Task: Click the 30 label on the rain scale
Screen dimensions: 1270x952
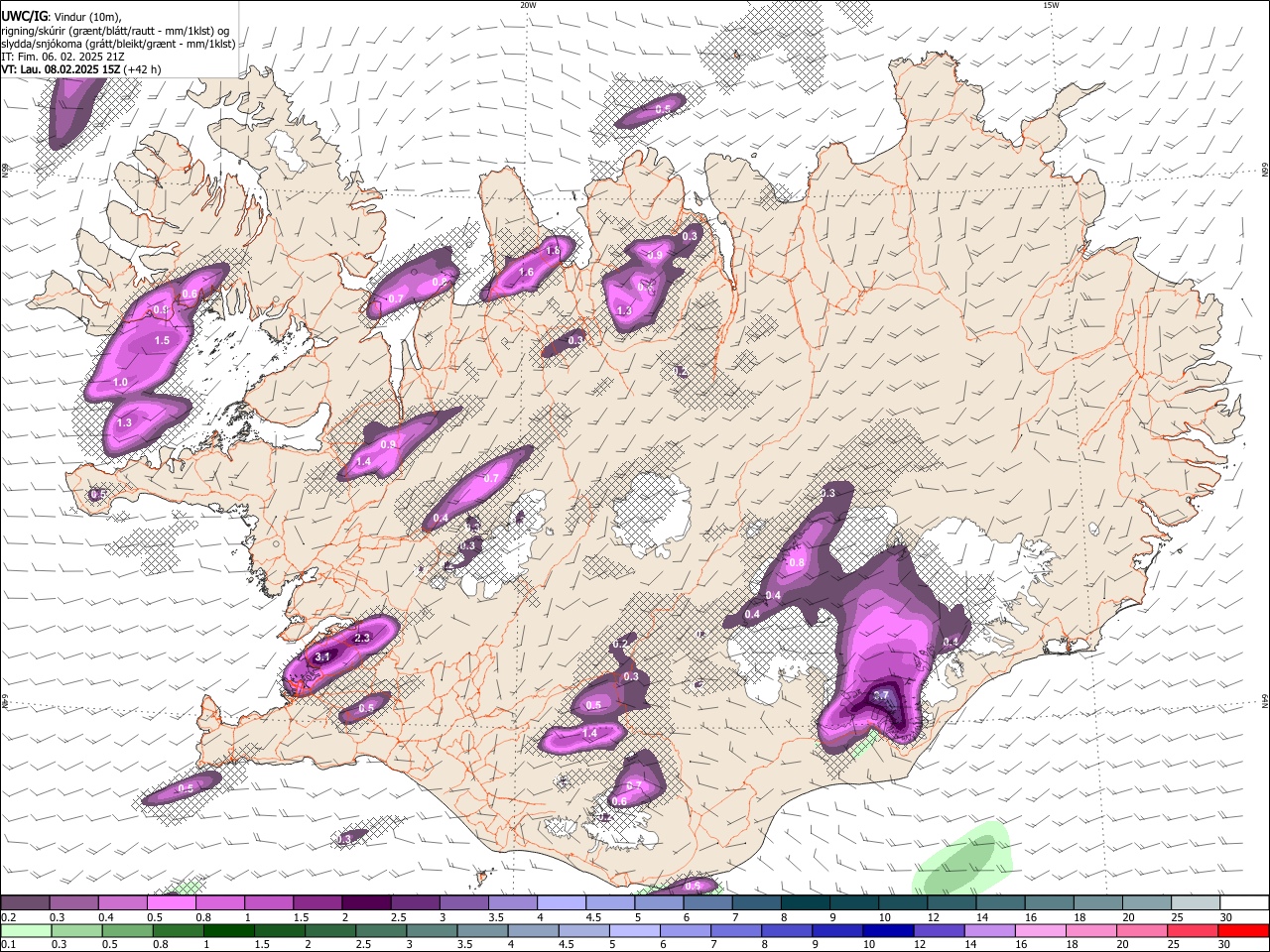Action: 1224,944
